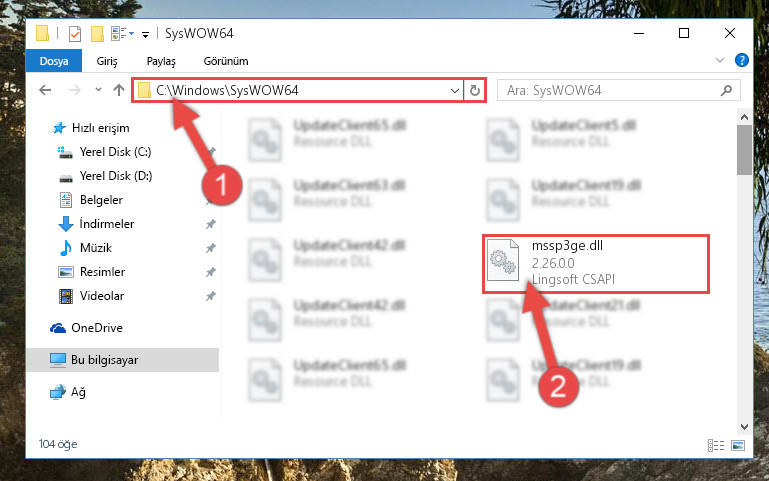Click the Back navigation arrow
This screenshot has height=481, width=769.
[45, 90]
